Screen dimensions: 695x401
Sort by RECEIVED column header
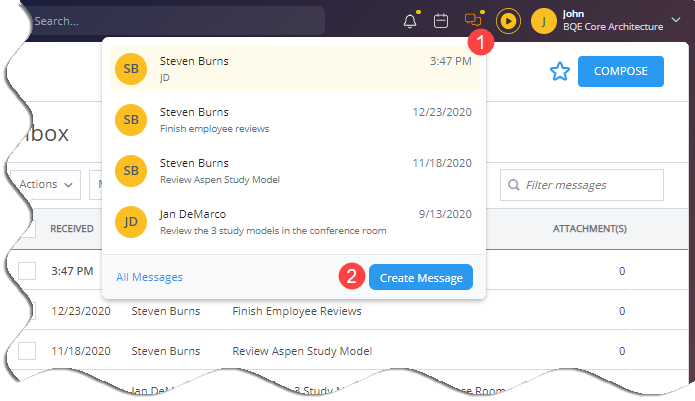pyautogui.click(x=72, y=229)
